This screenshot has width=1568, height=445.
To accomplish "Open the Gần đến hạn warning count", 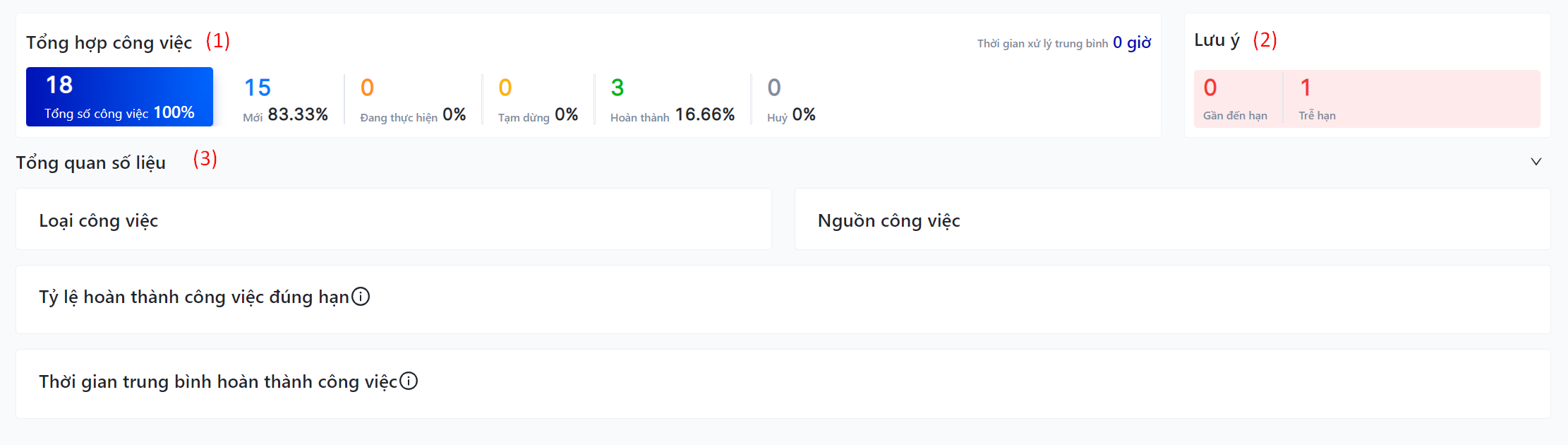I will [x=1235, y=99].
